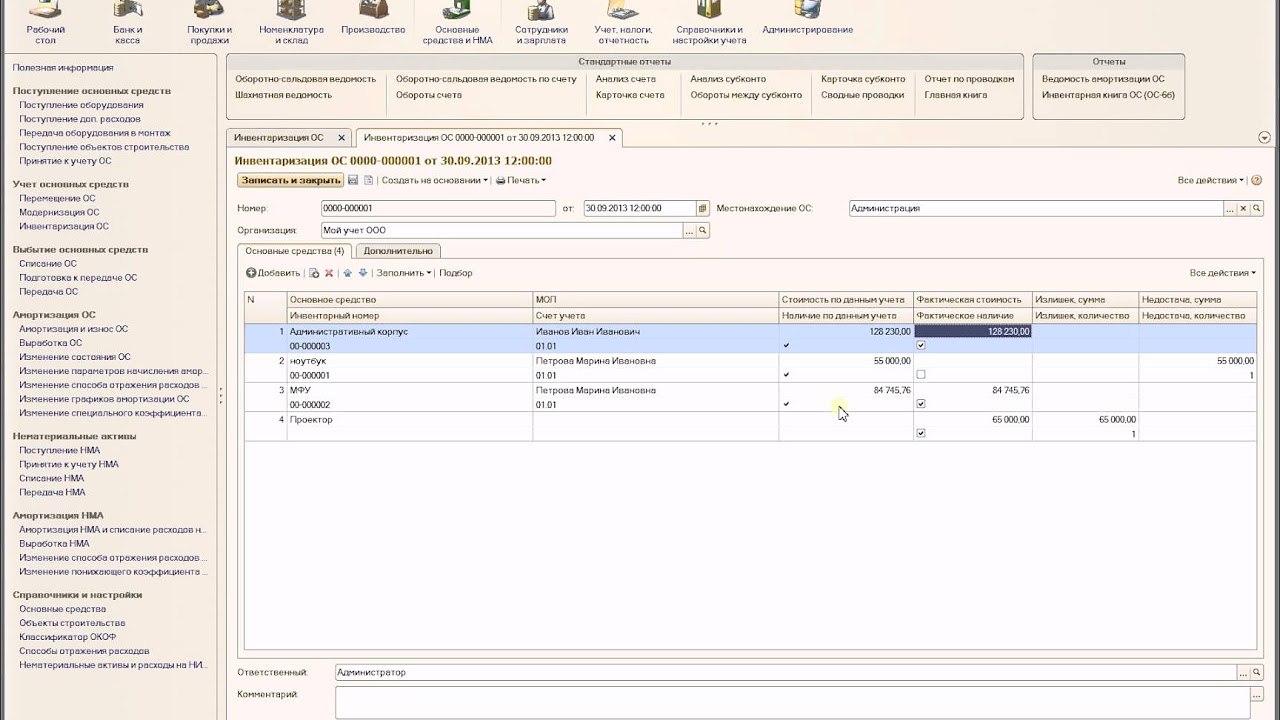Open the Сотрудники и зарплата section

coord(541,23)
